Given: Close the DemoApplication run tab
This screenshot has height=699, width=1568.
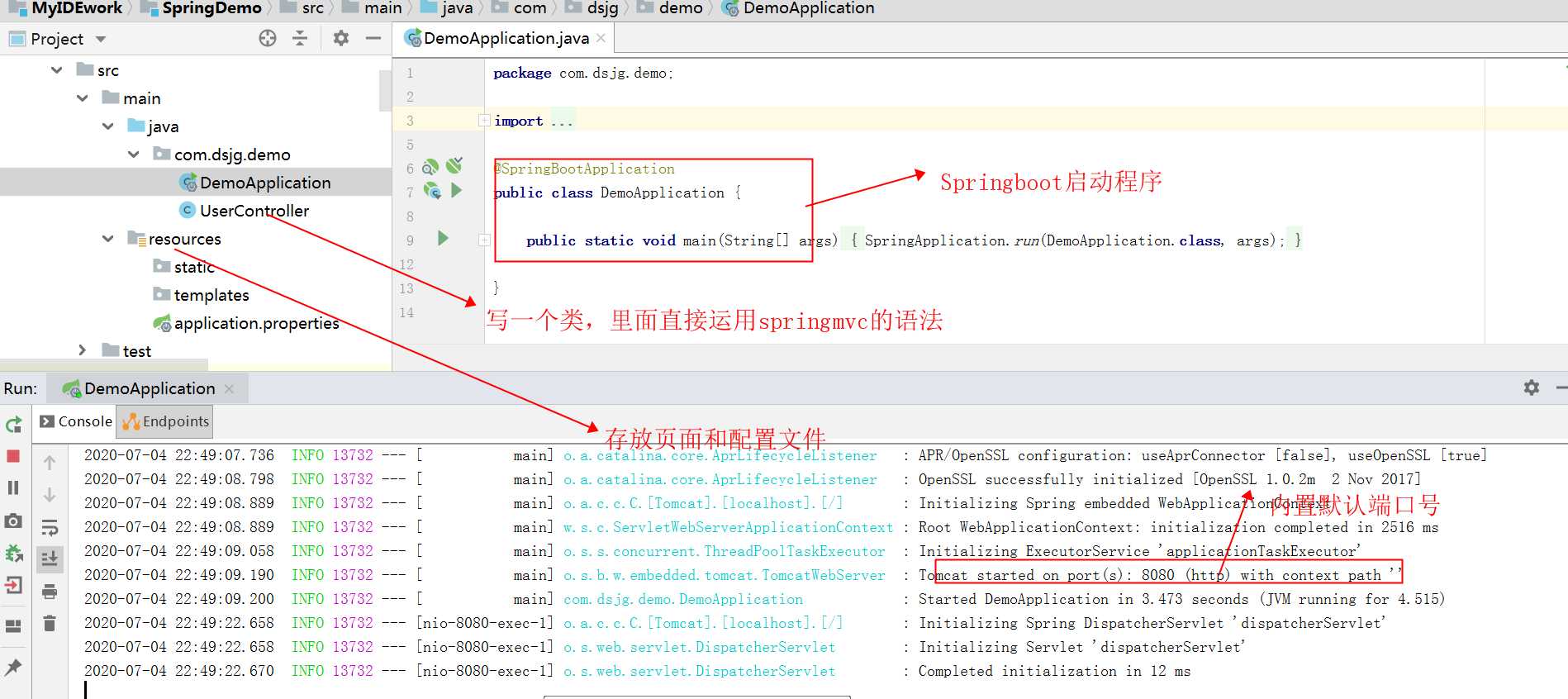Looking at the screenshot, I should click(x=229, y=388).
